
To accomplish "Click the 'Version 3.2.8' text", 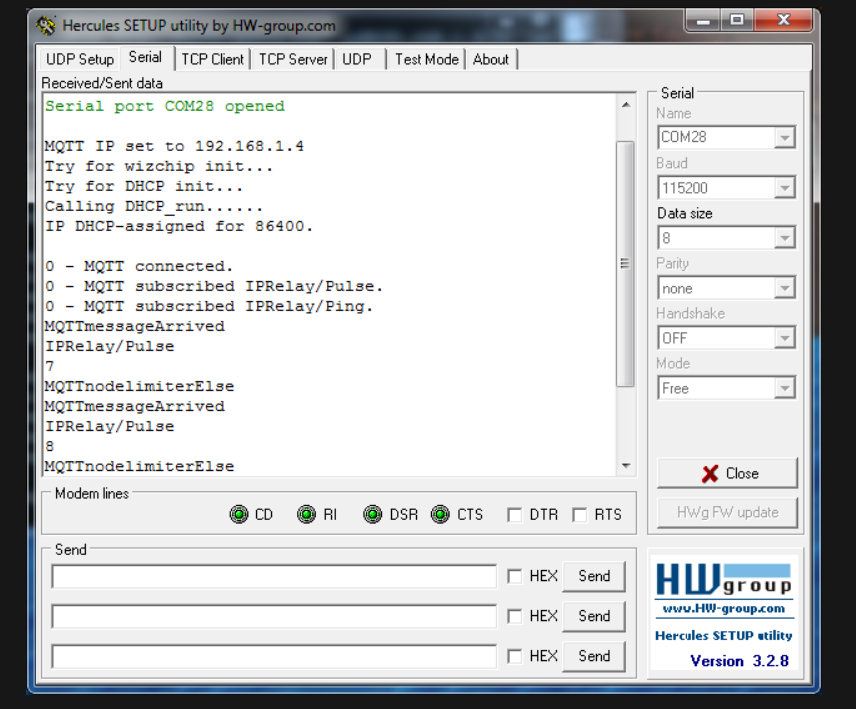I will pos(740,661).
